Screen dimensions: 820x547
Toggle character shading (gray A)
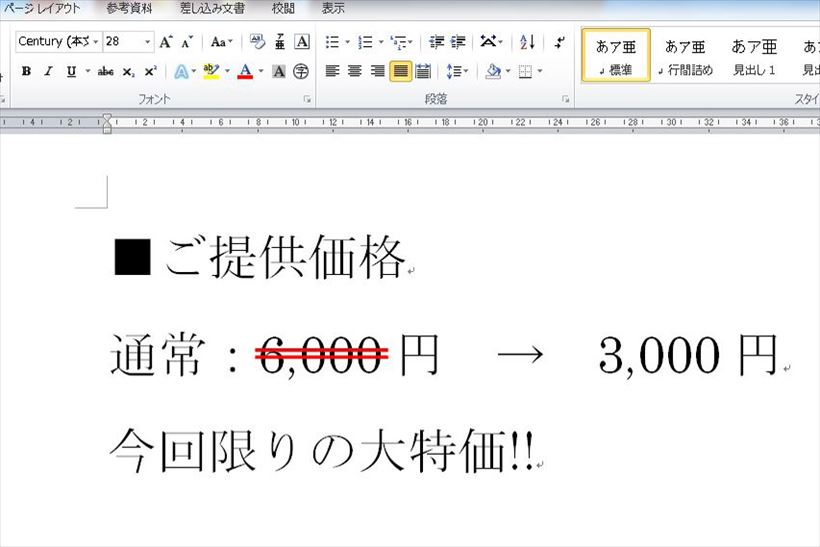(279, 71)
